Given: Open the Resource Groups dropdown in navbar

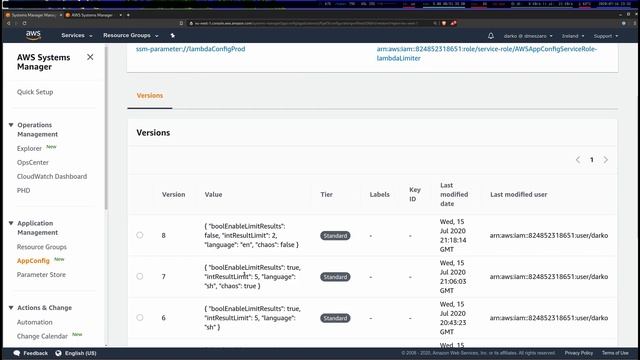Looking at the screenshot, I should pos(131,36).
